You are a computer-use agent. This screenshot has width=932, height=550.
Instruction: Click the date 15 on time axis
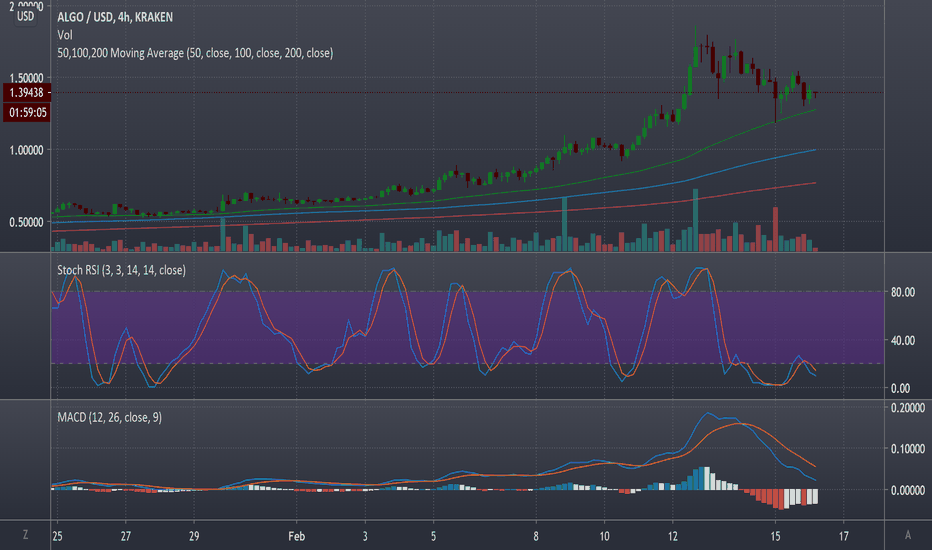[775, 536]
